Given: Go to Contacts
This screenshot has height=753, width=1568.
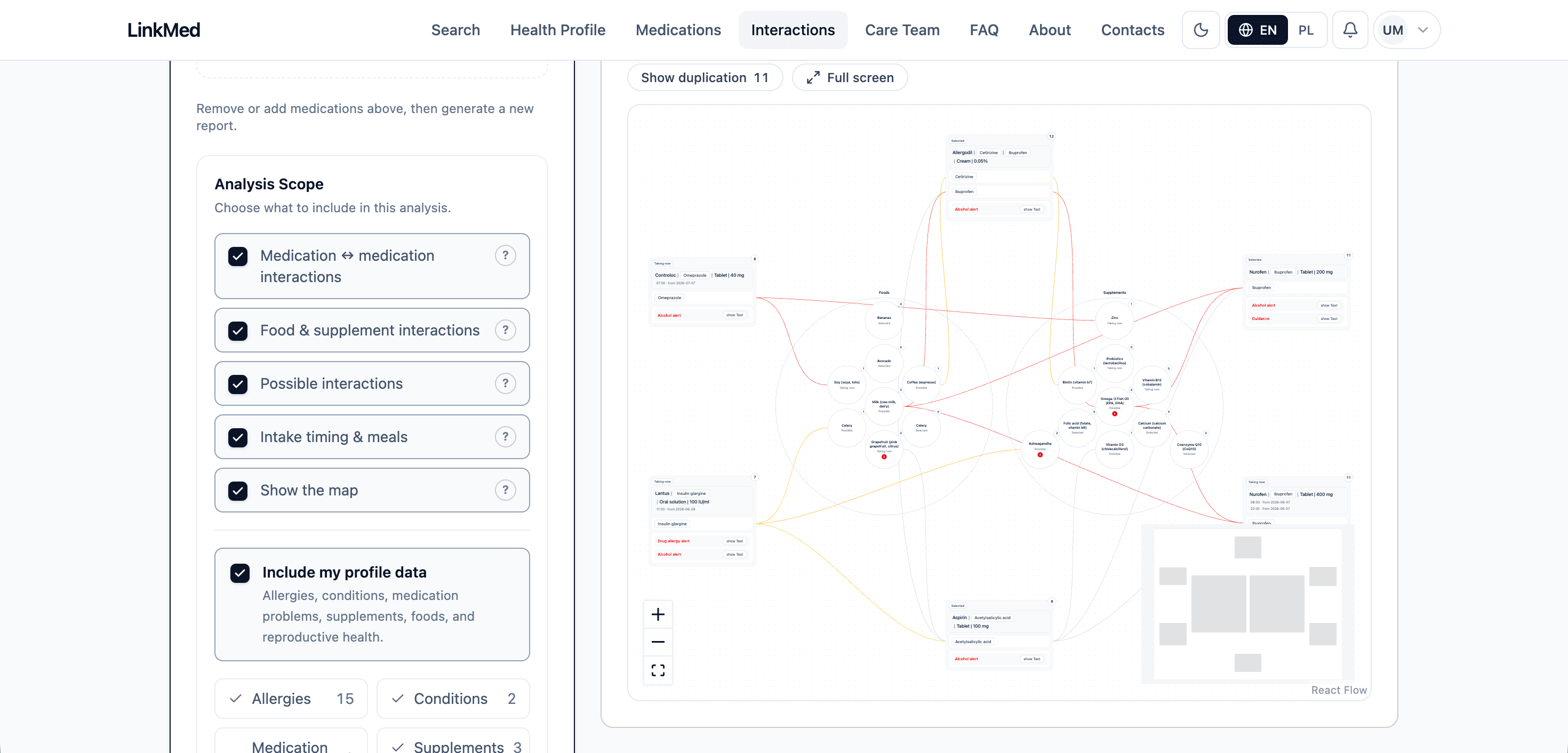Looking at the screenshot, I should click(1132, 30).
